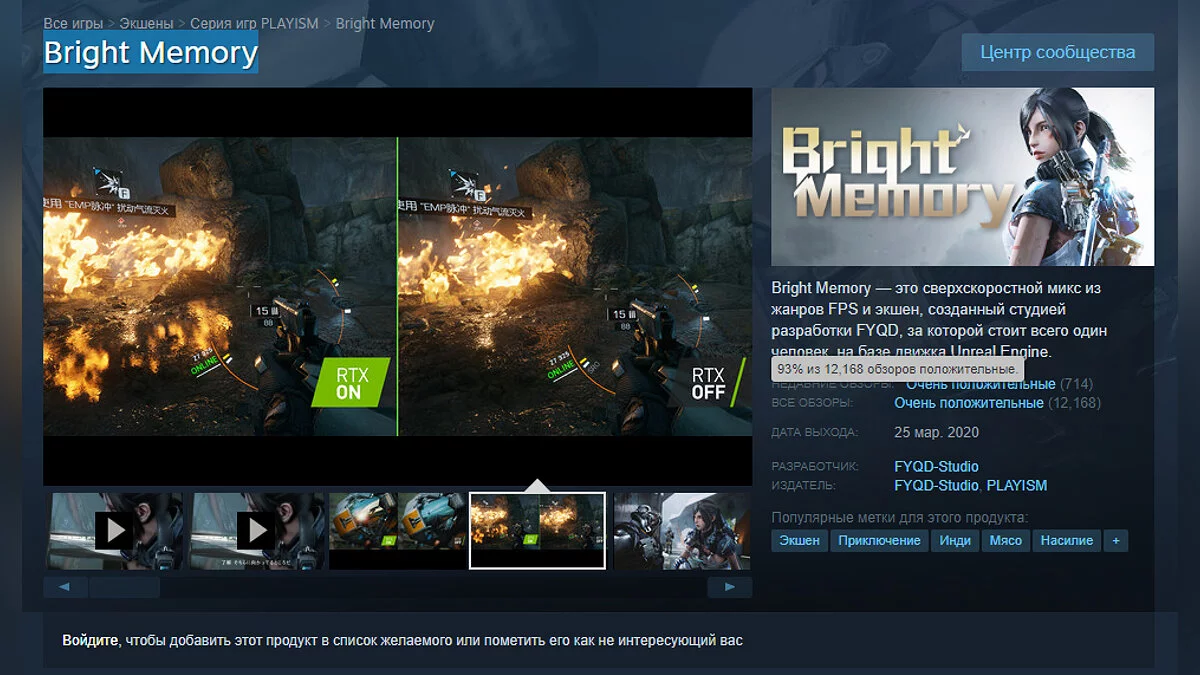Select the robot screenshot thumbnail
The image size is (1200, 675).
397,530
